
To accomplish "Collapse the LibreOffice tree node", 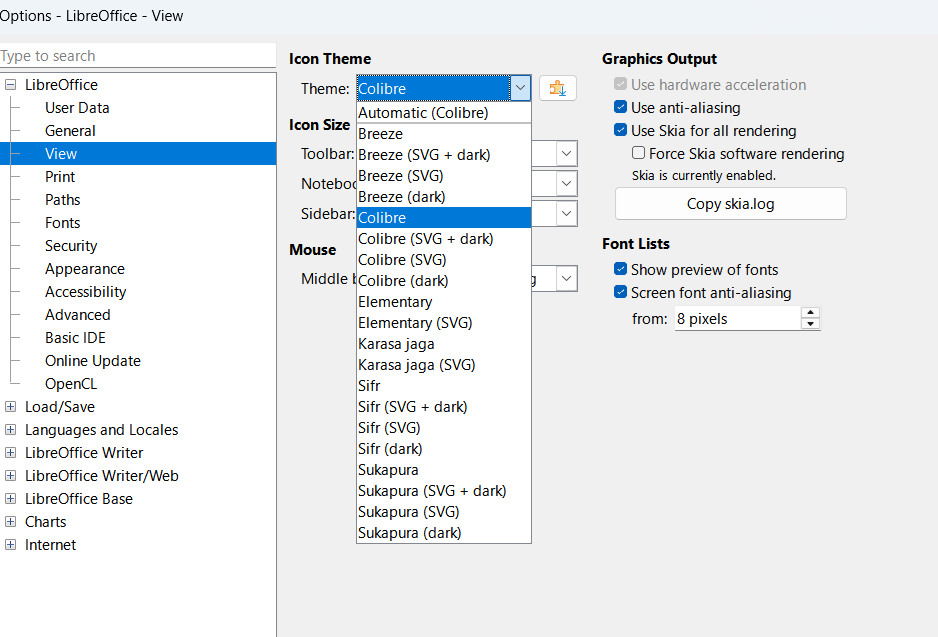I will [10, 85].
